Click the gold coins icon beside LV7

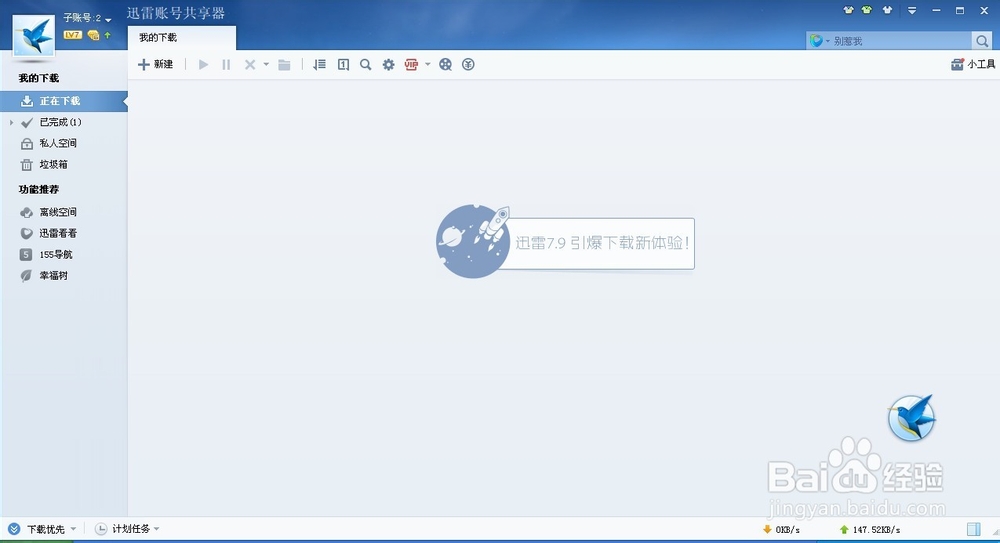[94, 35]
